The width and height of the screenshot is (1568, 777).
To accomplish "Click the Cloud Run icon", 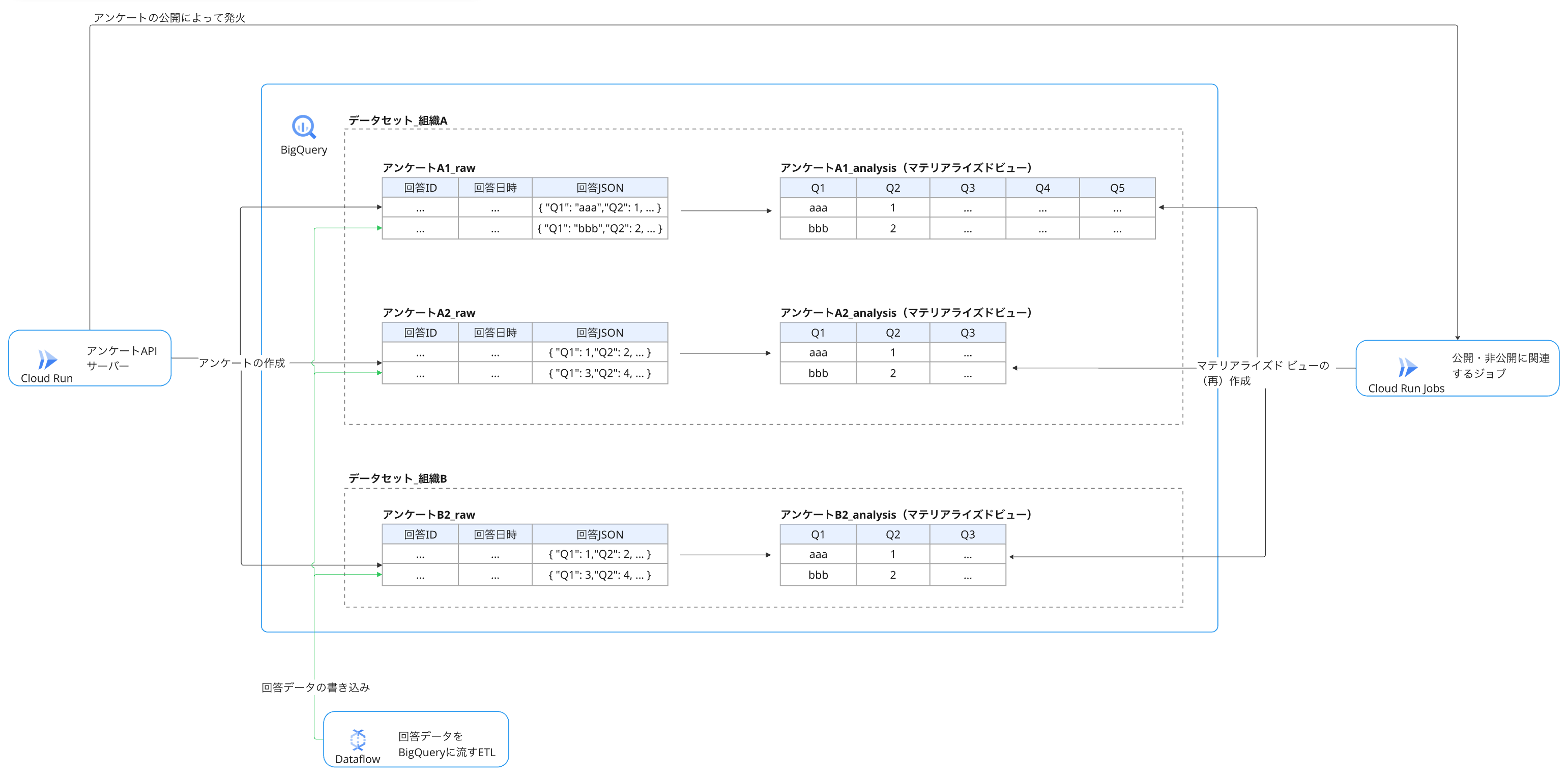I will 47,359.
